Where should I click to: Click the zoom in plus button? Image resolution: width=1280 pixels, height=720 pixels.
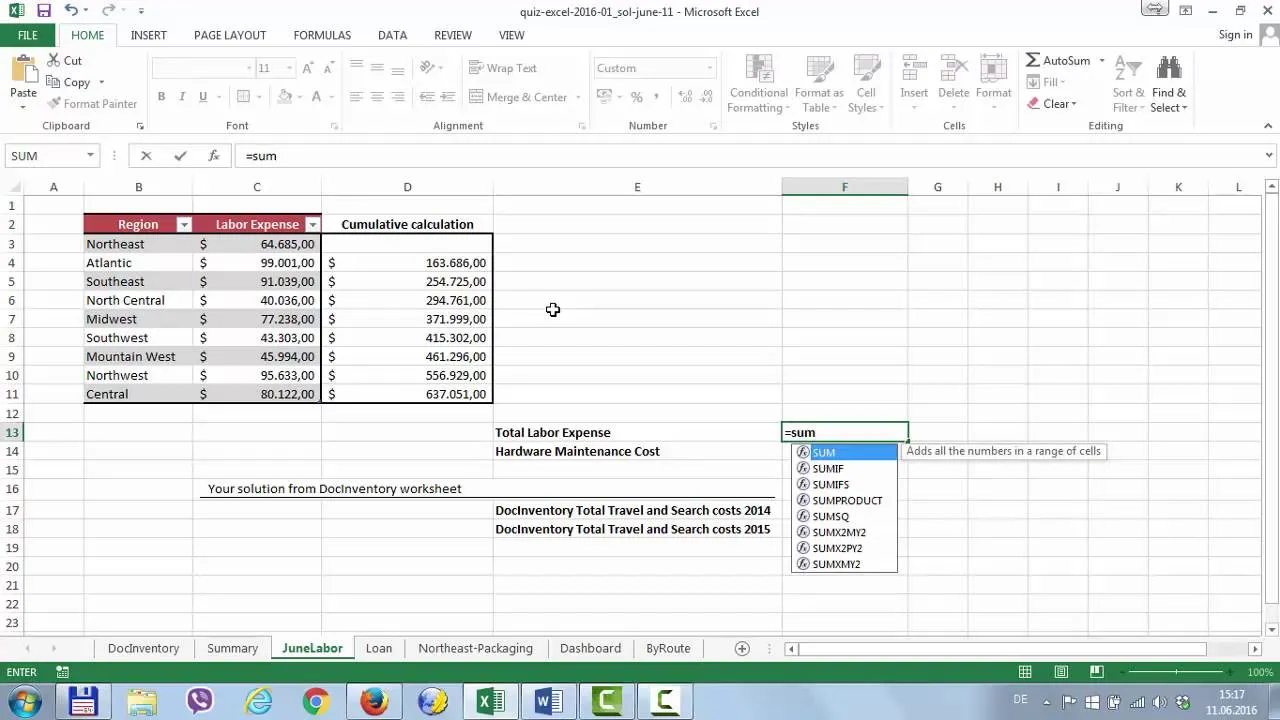tap(1229, 672)
